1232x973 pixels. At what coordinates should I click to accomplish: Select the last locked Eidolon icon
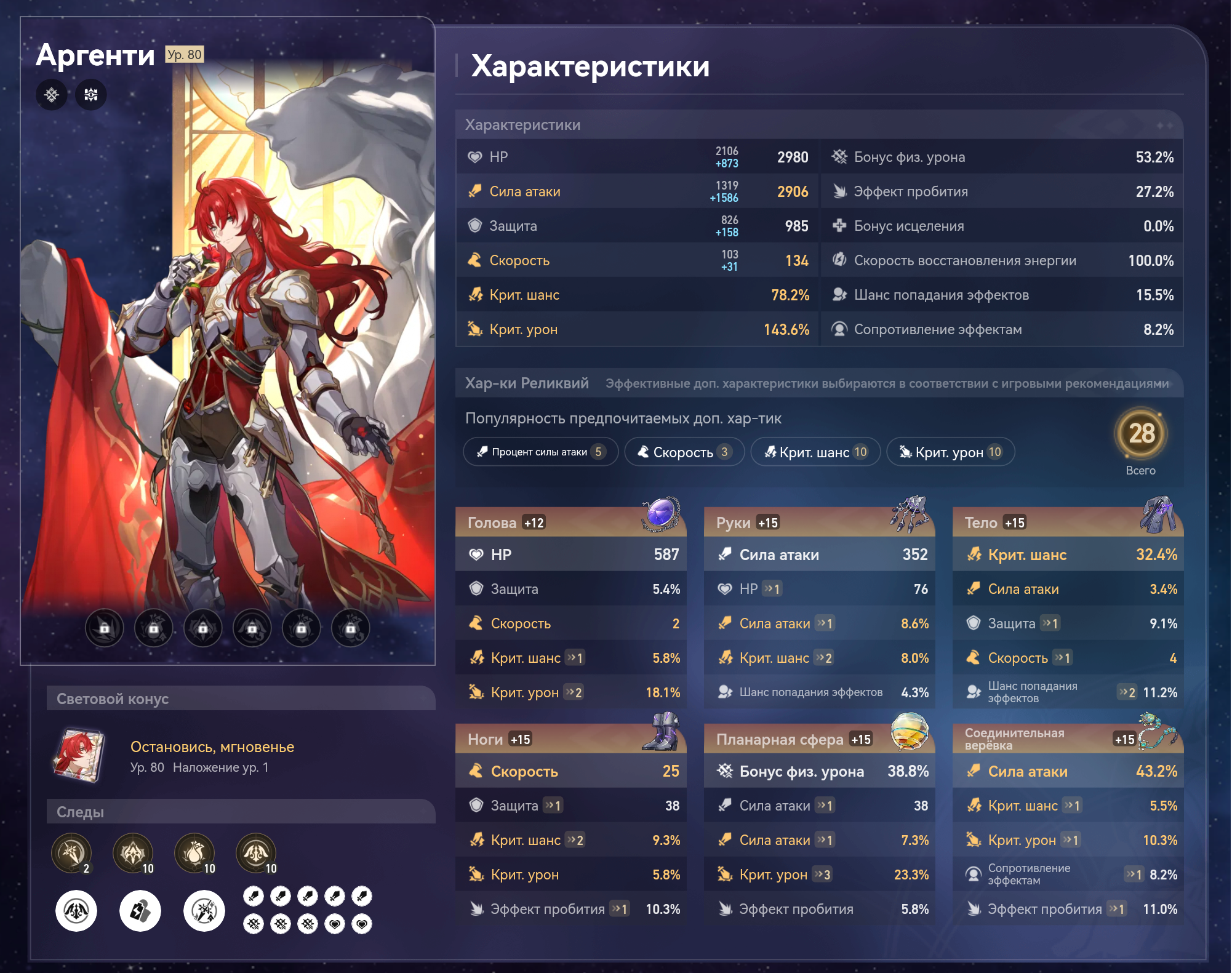coord(351,628)
